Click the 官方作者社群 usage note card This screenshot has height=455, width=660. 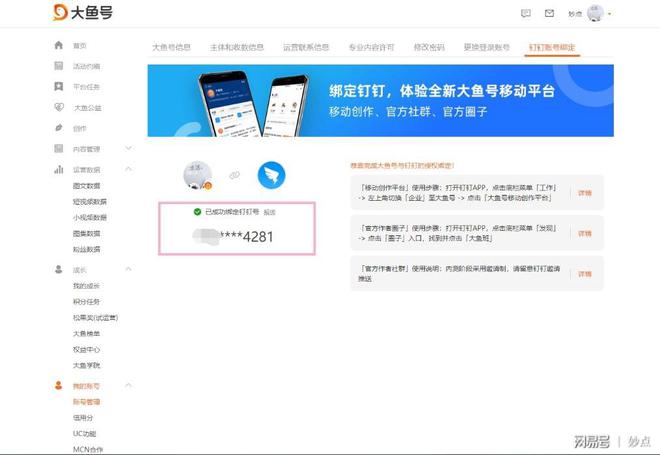[477, 274]
